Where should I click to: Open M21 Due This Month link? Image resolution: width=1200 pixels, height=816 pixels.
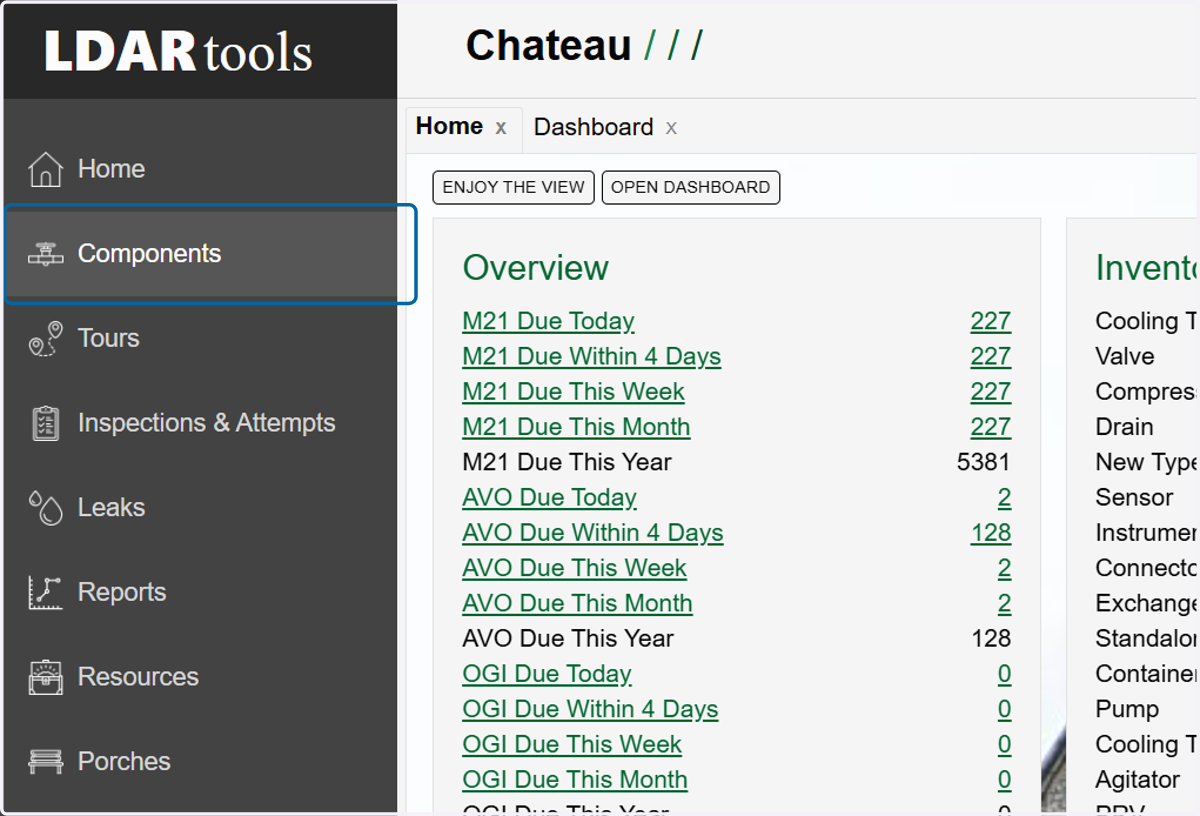pyautogui.click(x=576, y=427)
